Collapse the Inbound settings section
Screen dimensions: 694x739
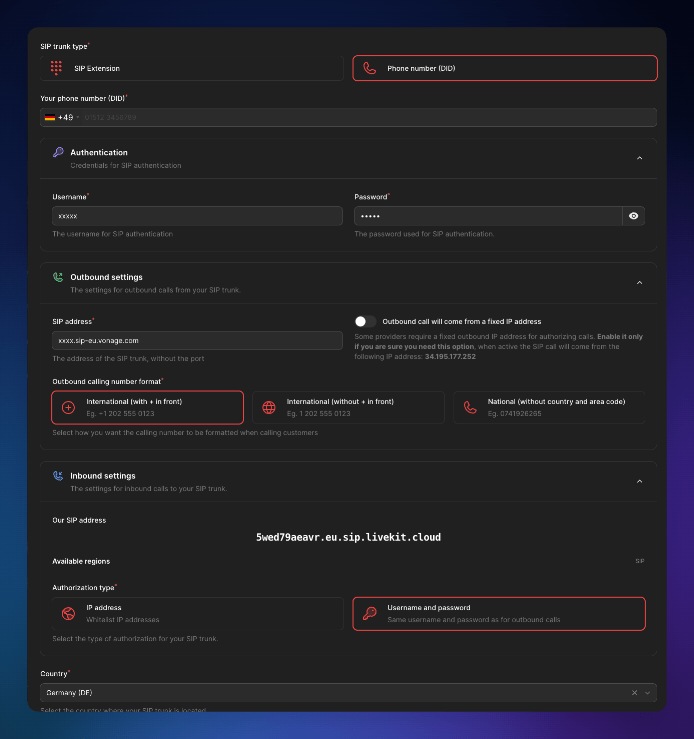click(639, 482)
